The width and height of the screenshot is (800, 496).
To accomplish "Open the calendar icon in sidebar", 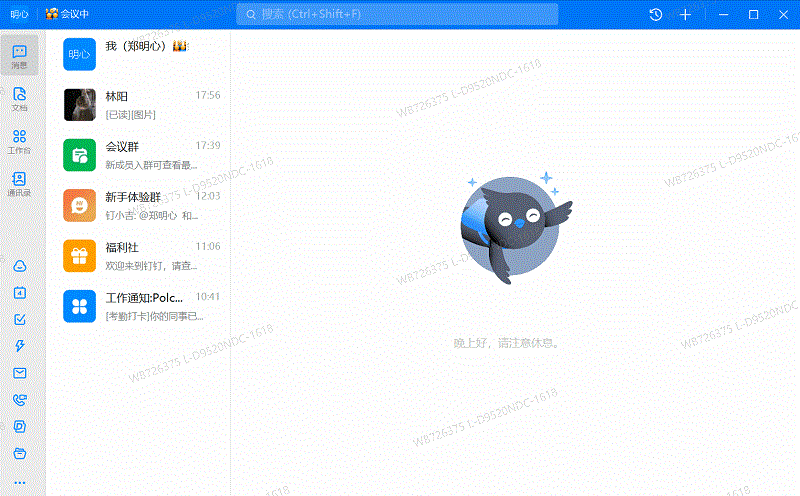I will (20, 292).
